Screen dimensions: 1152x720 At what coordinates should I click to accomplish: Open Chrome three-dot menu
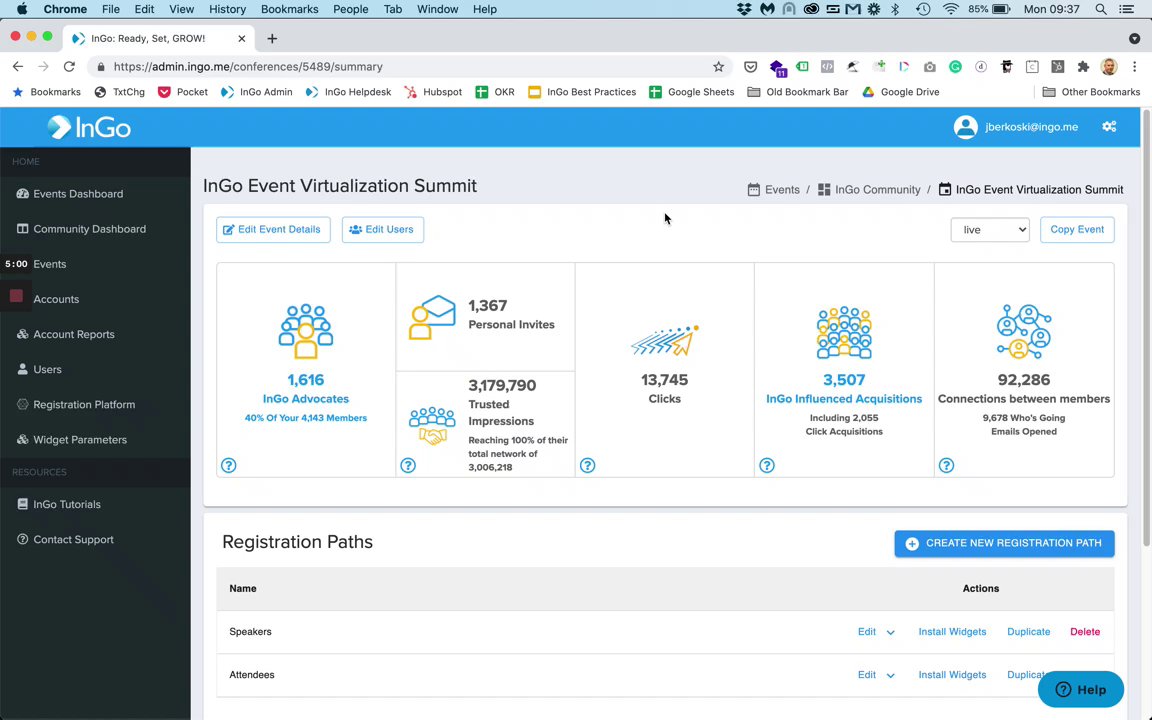(x=1134, y=67)
